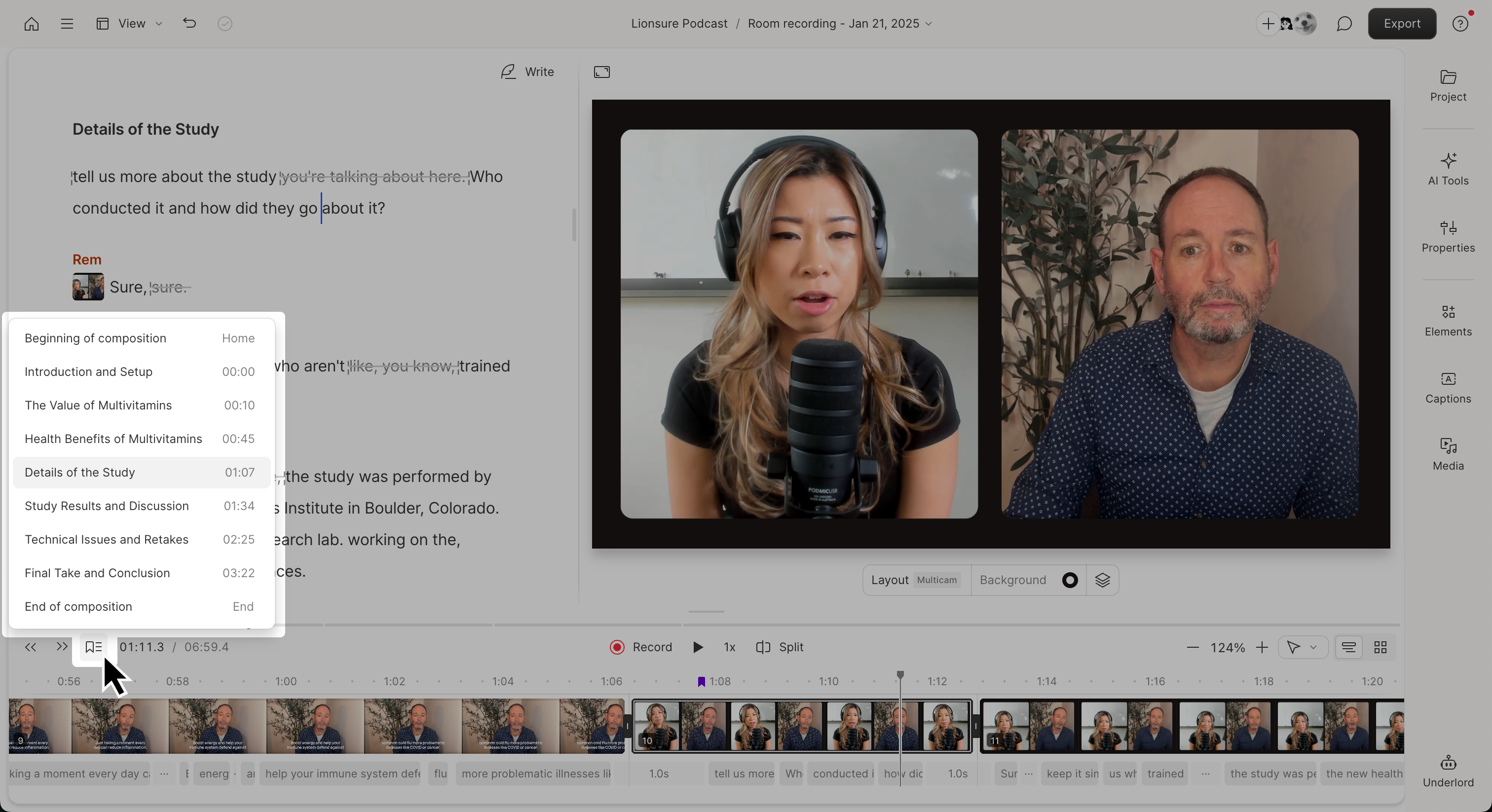Open the Underlord assistant
Image resolution: width=1492 pixels, height=812 pixels.
point(1448,772)
